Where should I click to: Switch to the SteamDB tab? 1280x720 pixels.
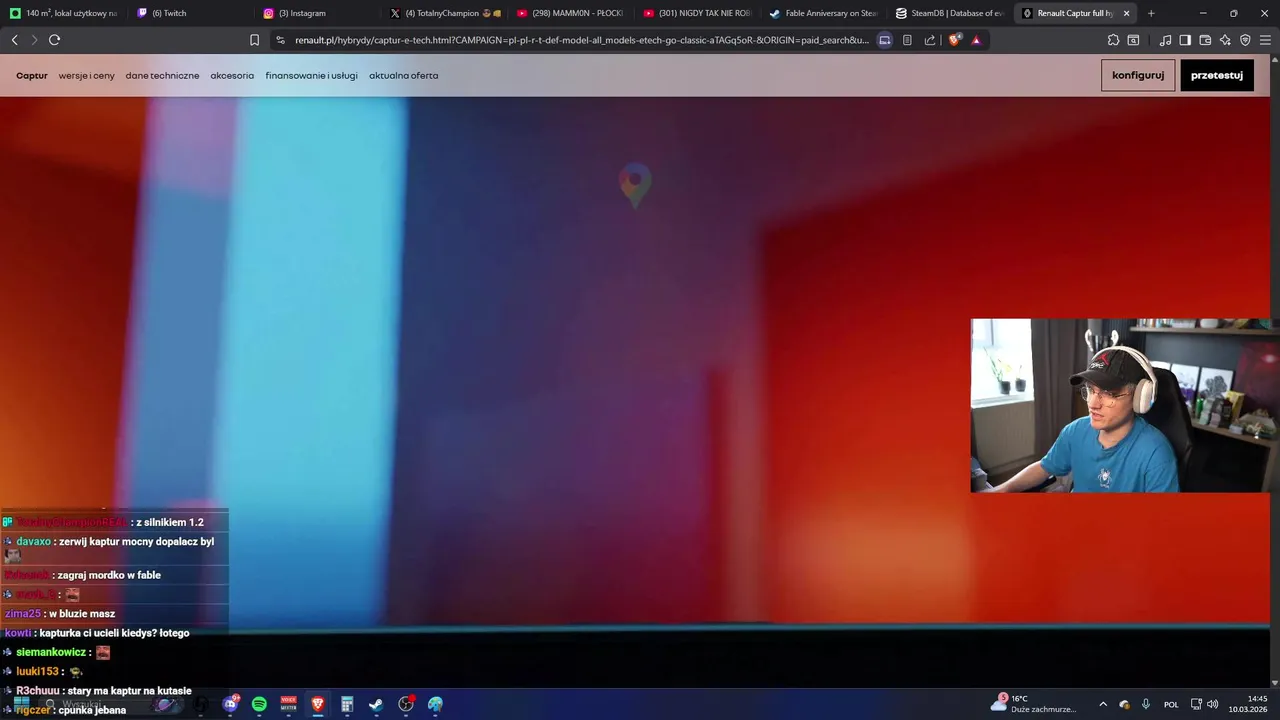point(951,13)
